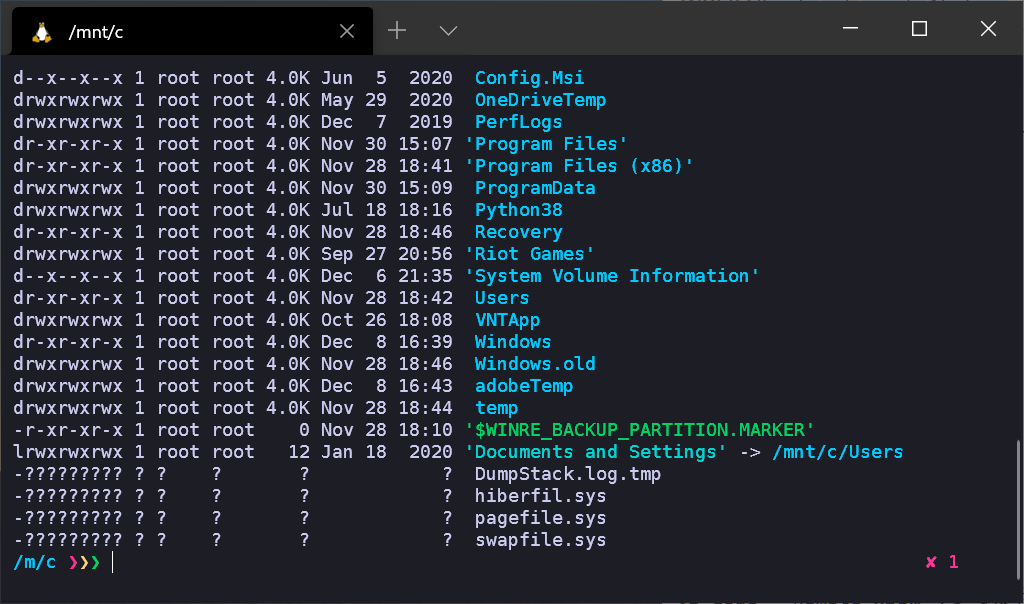1024x604 pixels.
Task: Close the terminal window
Action: (988, 28)
